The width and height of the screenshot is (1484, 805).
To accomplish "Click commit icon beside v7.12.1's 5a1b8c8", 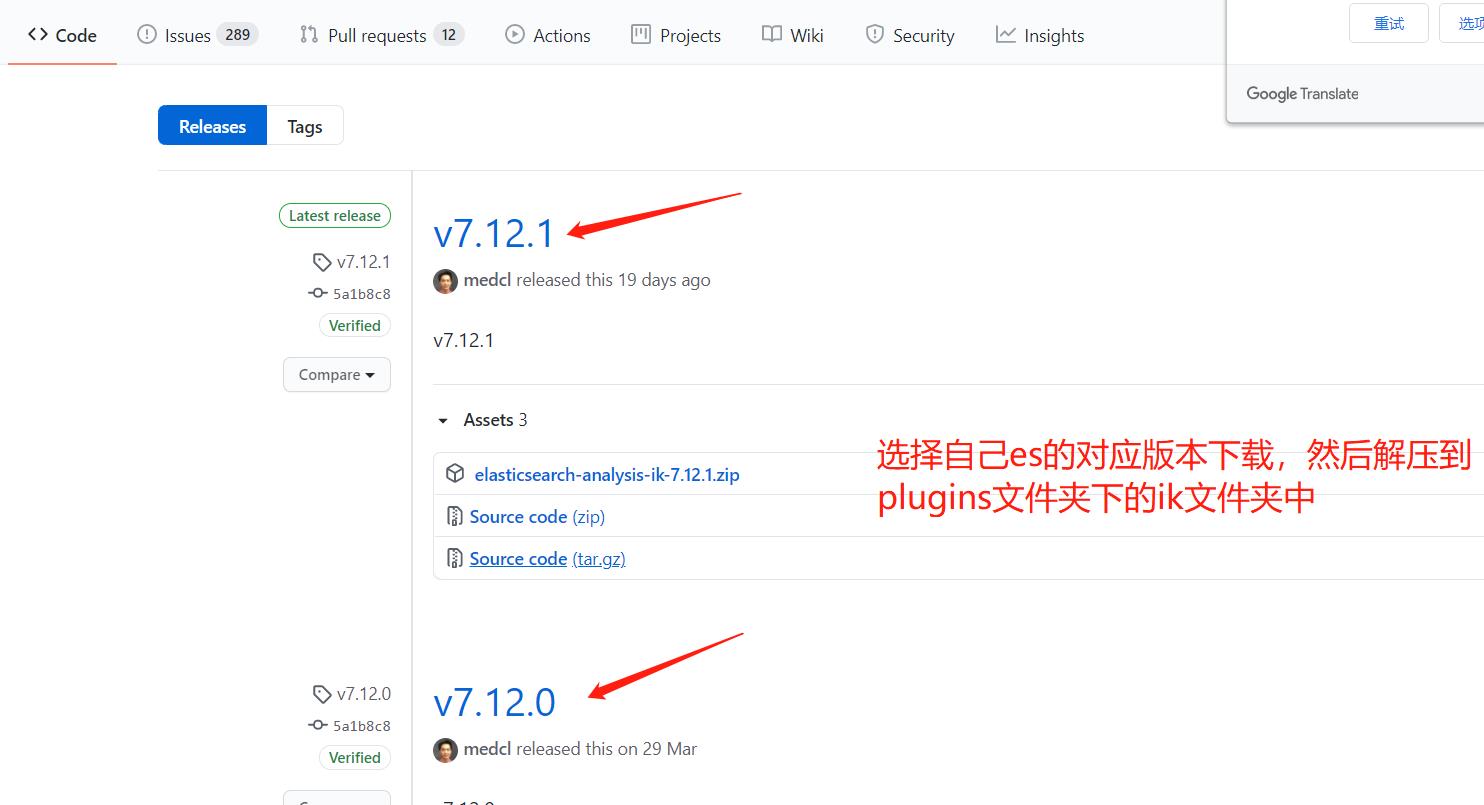I will pyautogui.click(x=318, y=293).
